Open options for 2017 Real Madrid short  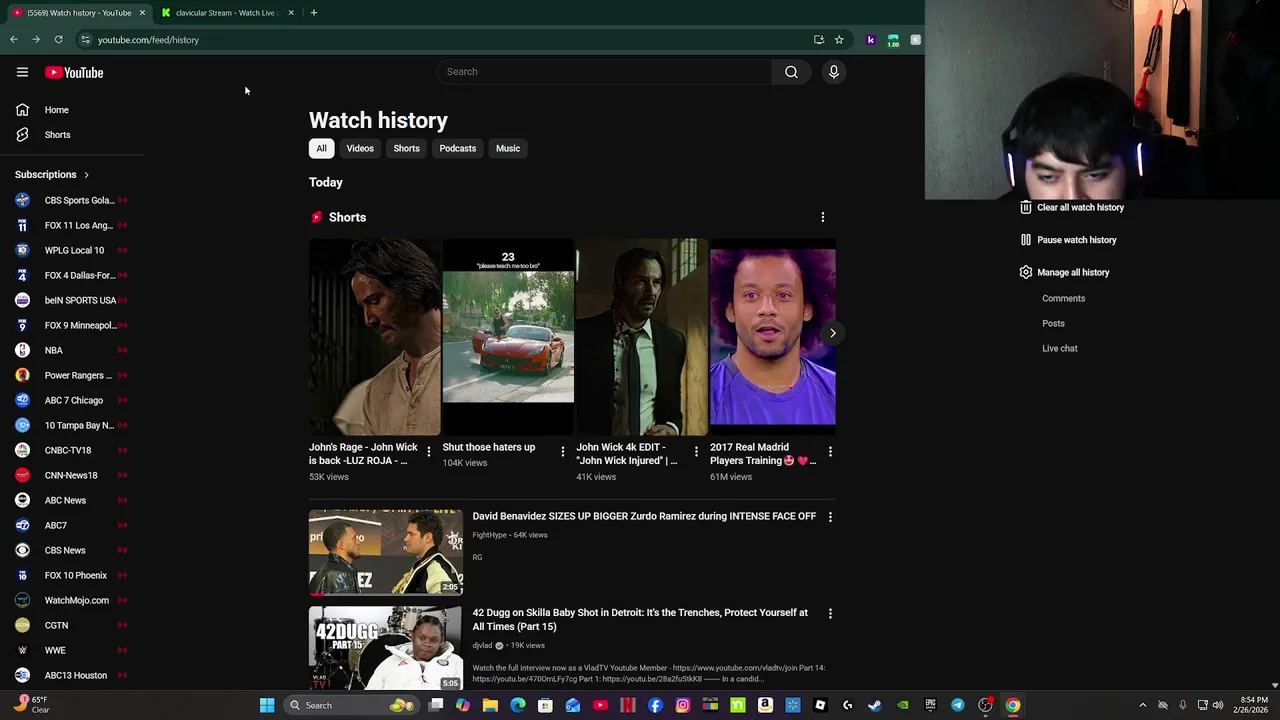tap(830, 452)
